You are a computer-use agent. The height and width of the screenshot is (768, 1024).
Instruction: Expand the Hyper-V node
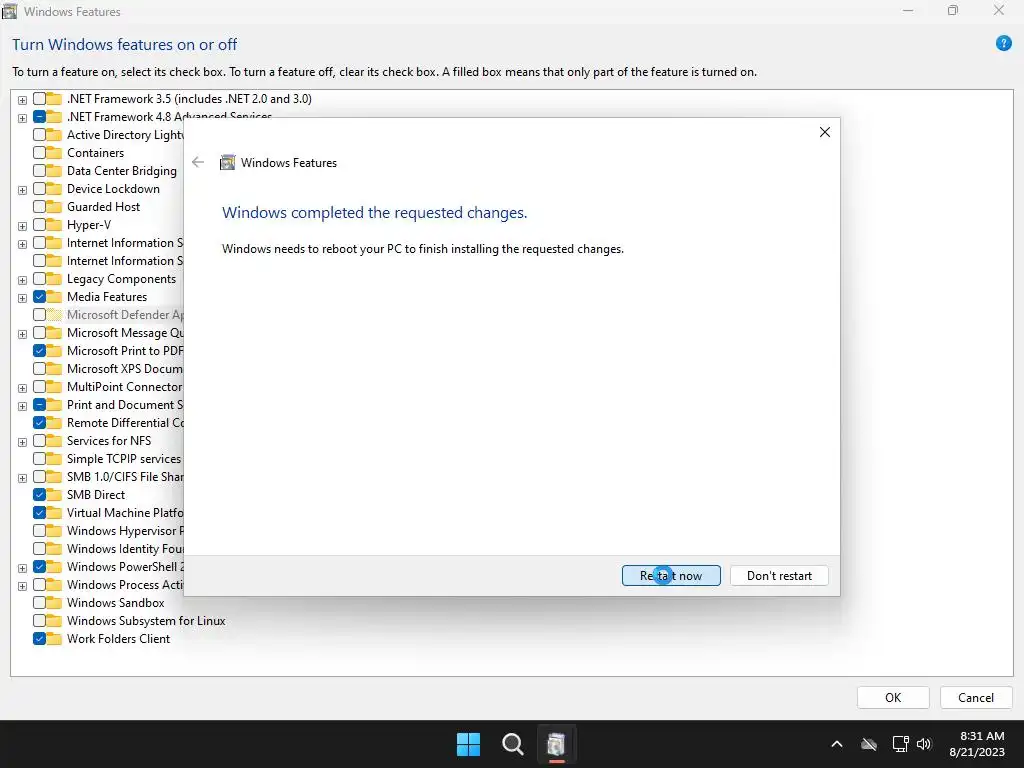tap(22, 226)
